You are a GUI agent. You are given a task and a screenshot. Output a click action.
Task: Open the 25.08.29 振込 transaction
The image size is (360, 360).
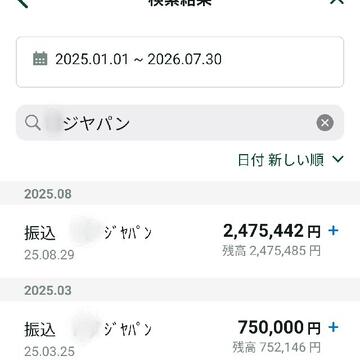click(x=180, y=242)
